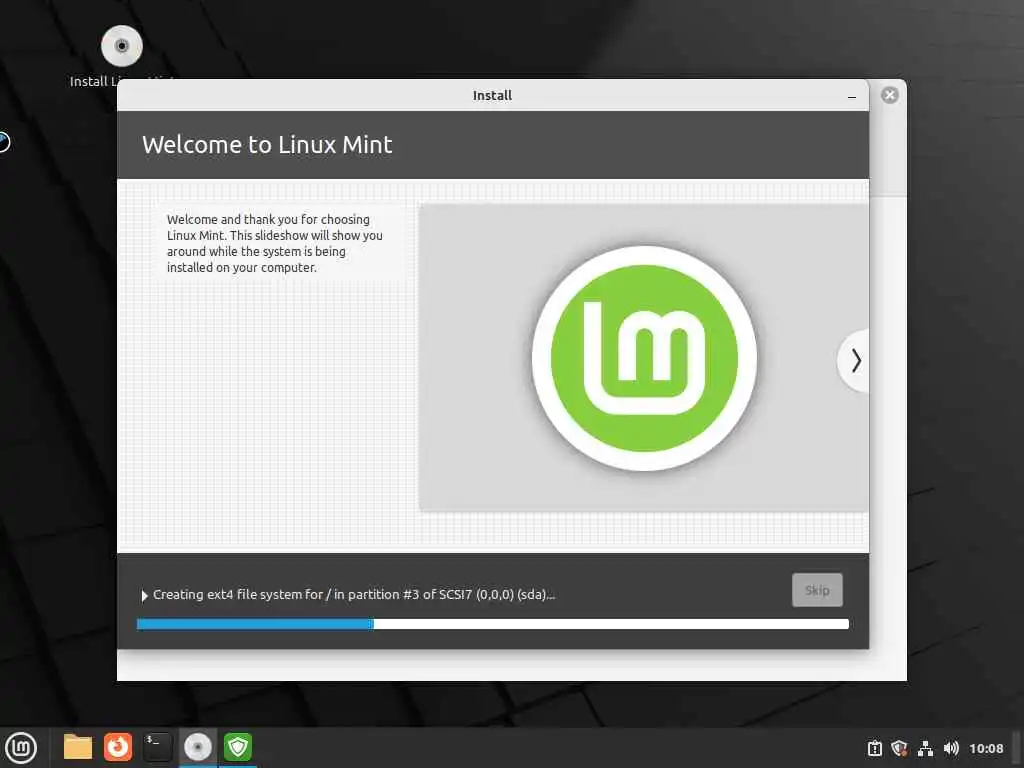Viewport: 1024px width, 768px height.
Task: Close the background window with X button
Action: [x=889, y=95]
